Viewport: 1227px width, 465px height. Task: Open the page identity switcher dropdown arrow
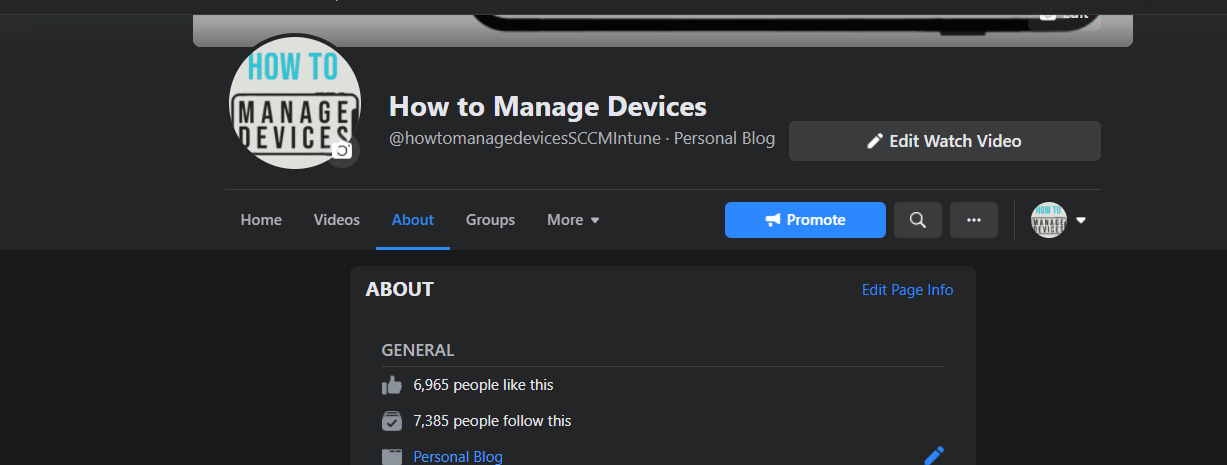point(1081,221)
